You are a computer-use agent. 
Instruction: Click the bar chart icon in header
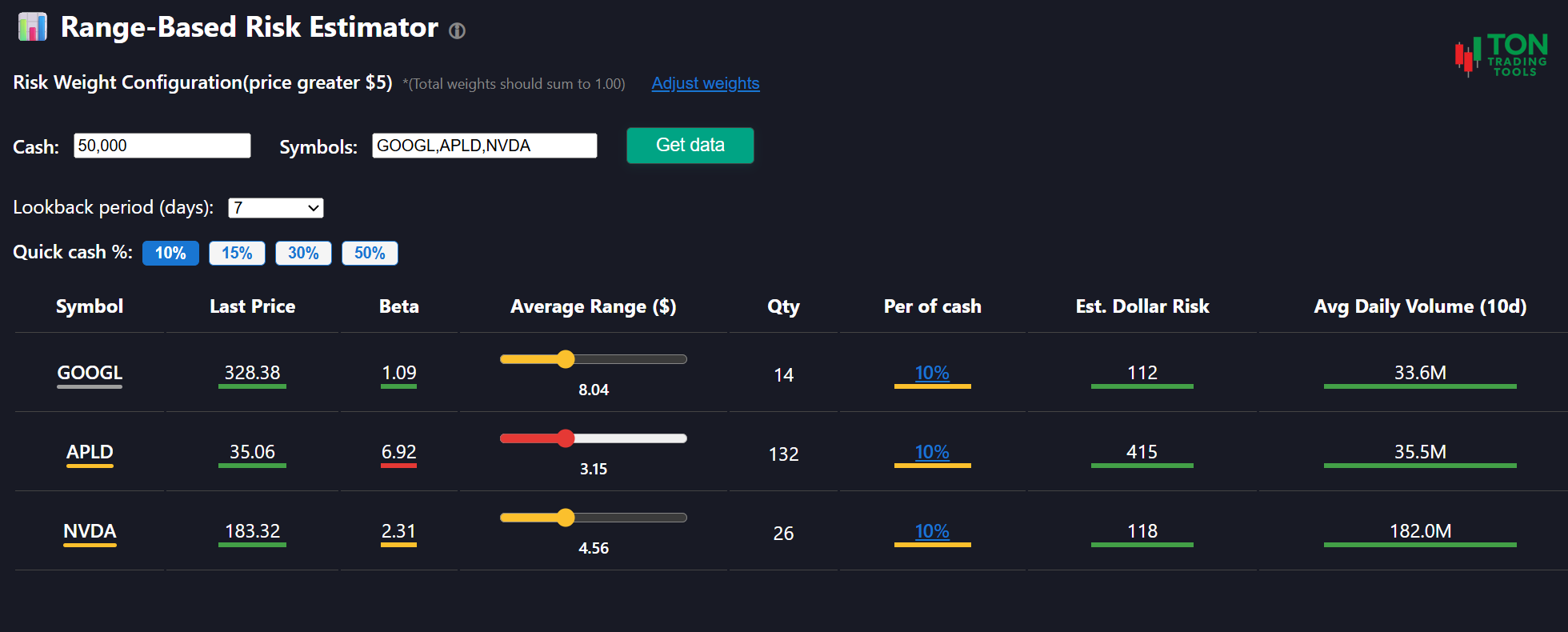[33, 27]
